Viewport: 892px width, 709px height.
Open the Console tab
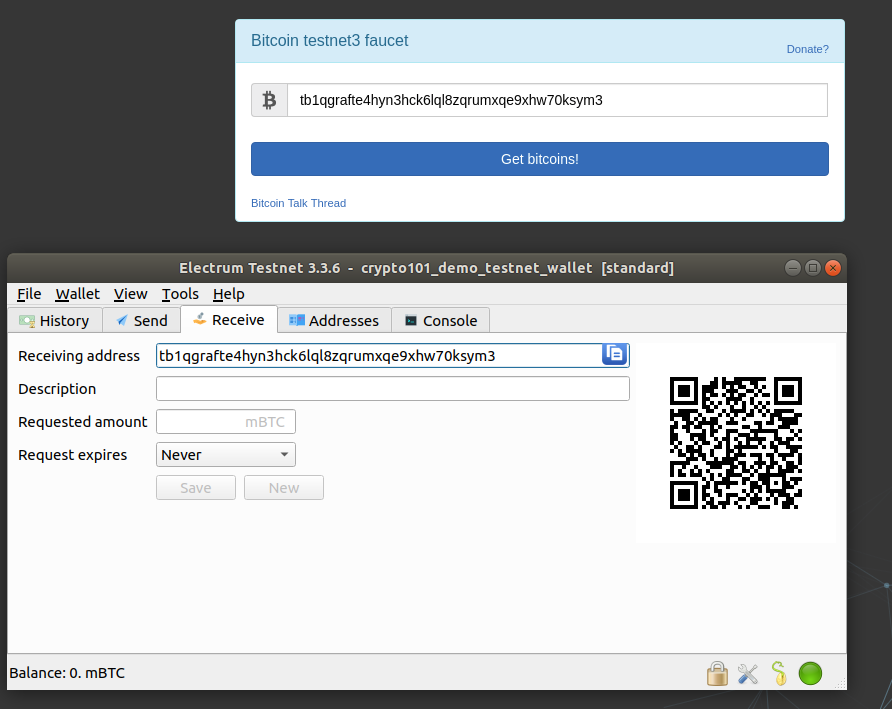click(x=441, y=320)
